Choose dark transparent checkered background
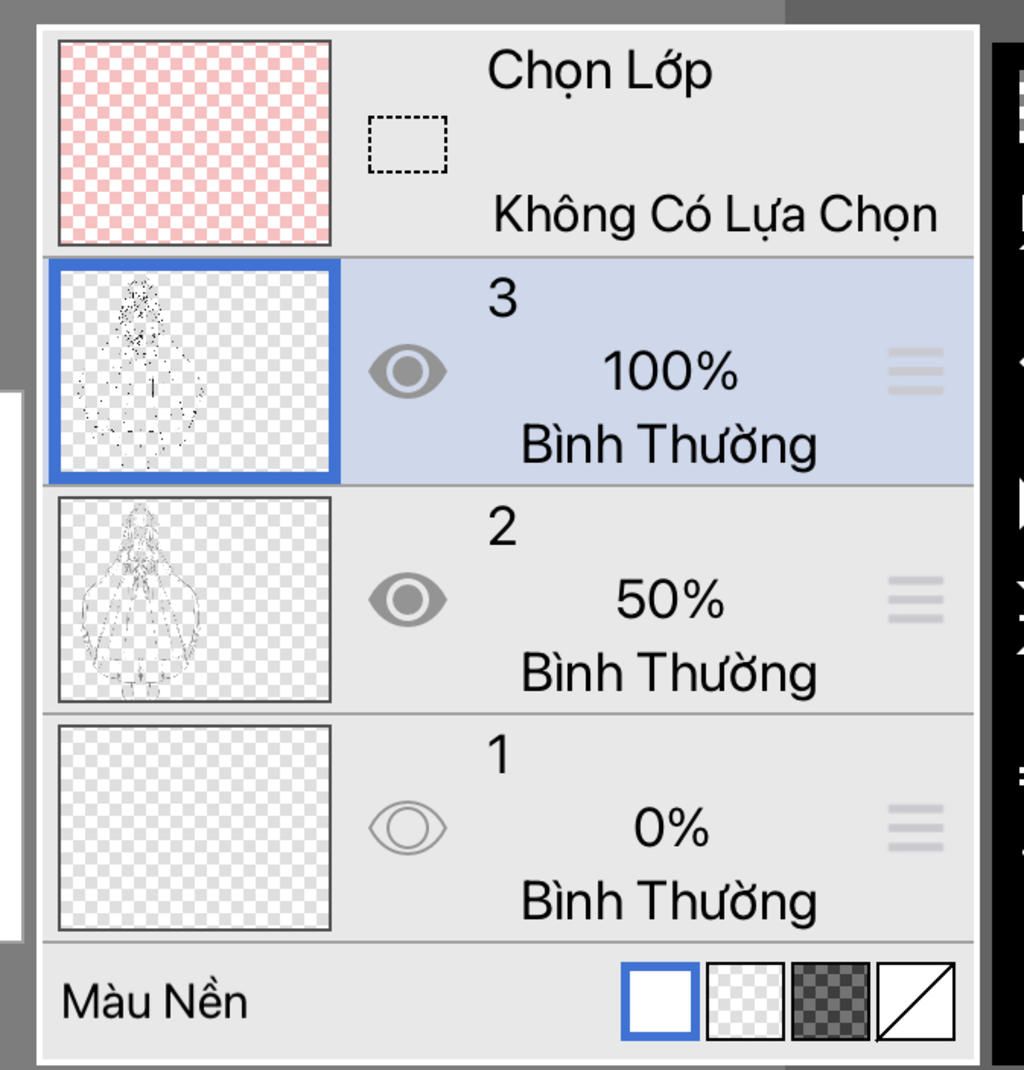The image size is (1024, 1070). coord(830,1001)
